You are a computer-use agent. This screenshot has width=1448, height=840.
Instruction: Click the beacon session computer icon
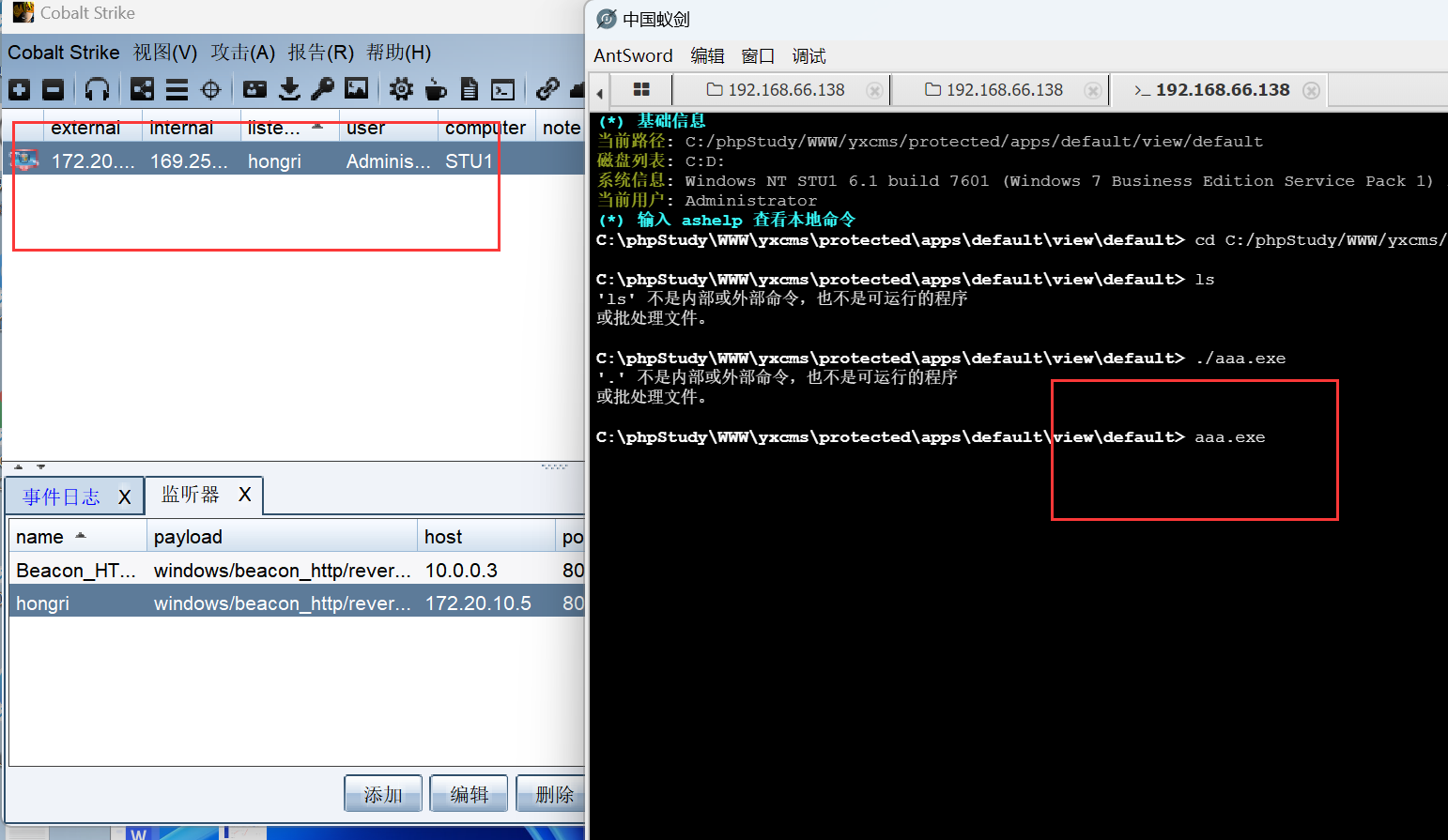(24, 160)
